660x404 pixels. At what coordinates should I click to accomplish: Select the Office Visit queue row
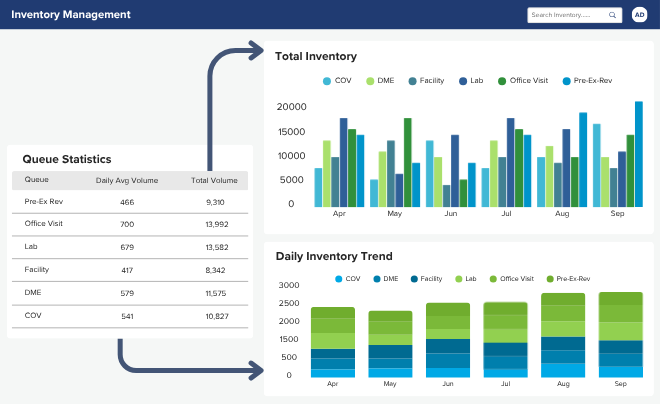(x=130, y=224)
